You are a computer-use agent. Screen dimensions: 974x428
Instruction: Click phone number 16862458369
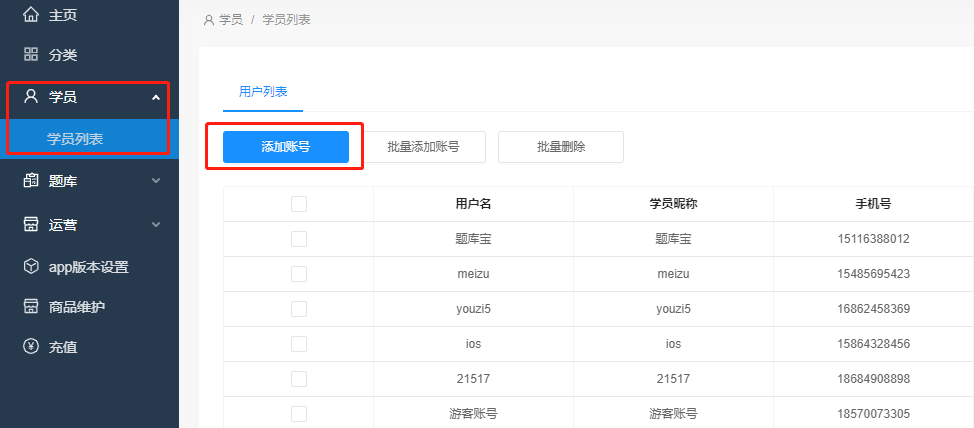(873, 309)
